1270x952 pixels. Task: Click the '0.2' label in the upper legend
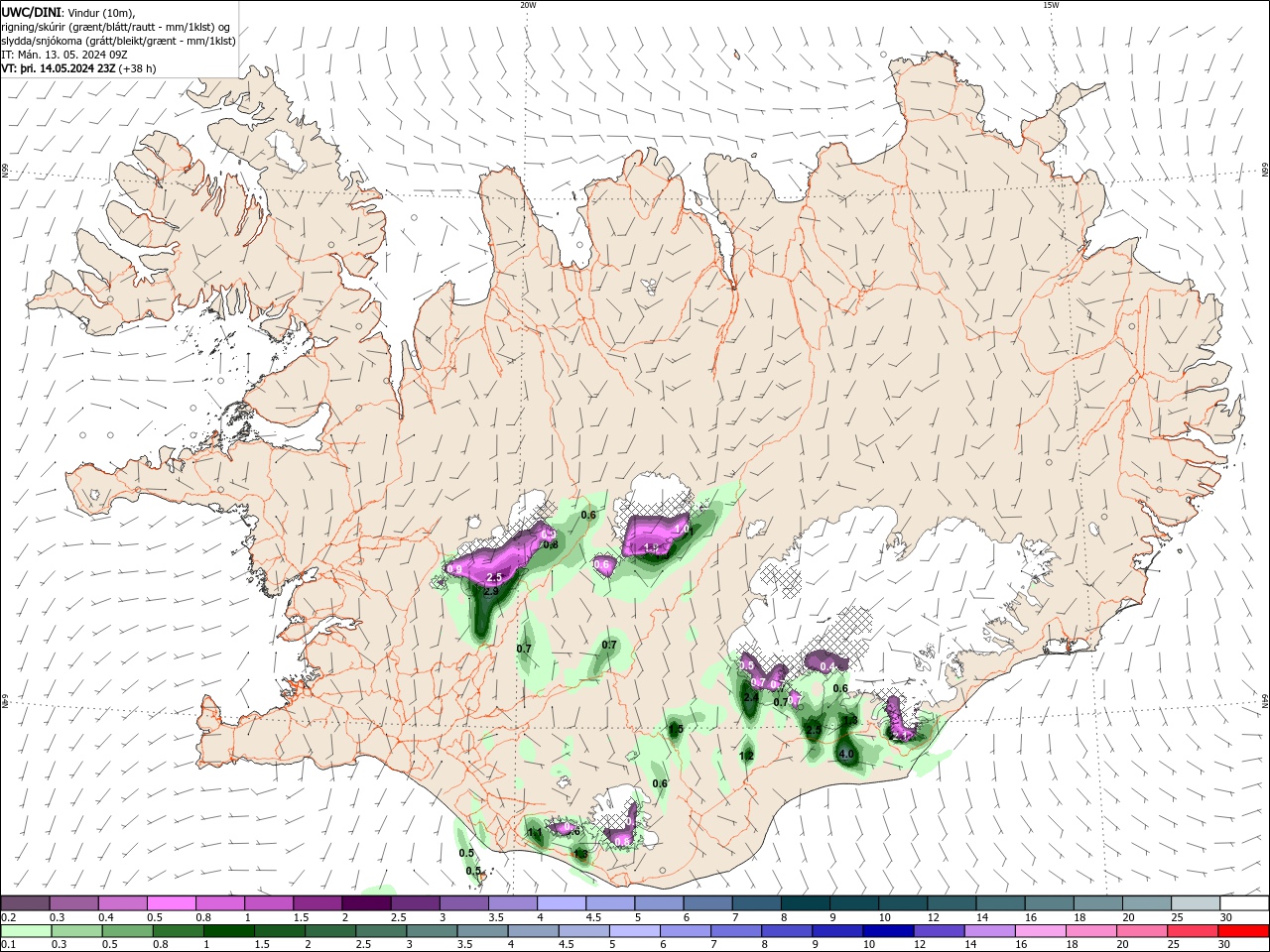[x=8, y=917]
